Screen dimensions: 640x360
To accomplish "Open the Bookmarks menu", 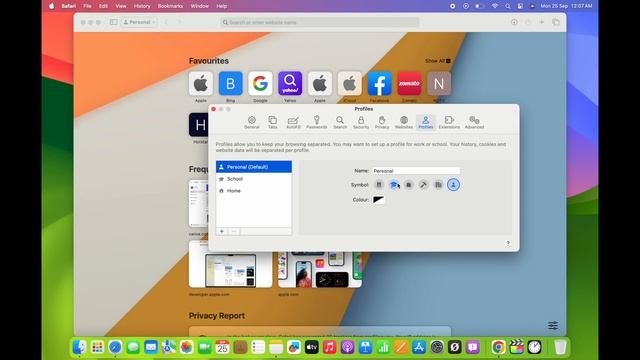I will 170,6.
